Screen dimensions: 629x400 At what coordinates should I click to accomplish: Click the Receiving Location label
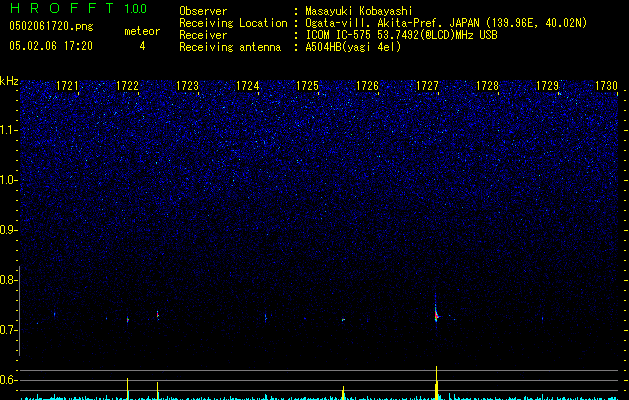click(x=233, y=23)
